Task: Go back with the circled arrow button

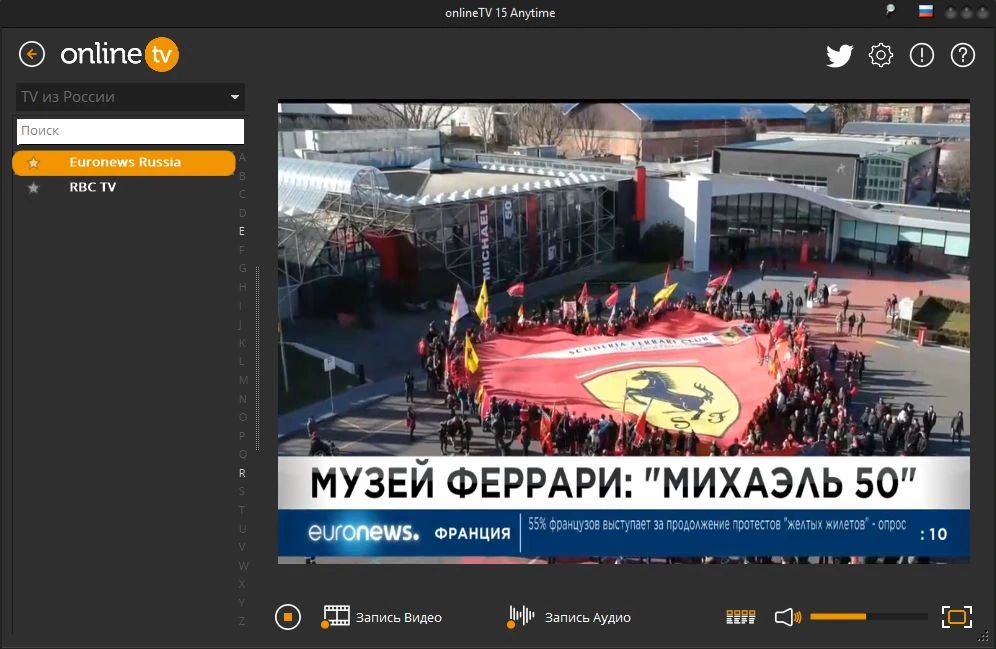Action: click(32, 54)
